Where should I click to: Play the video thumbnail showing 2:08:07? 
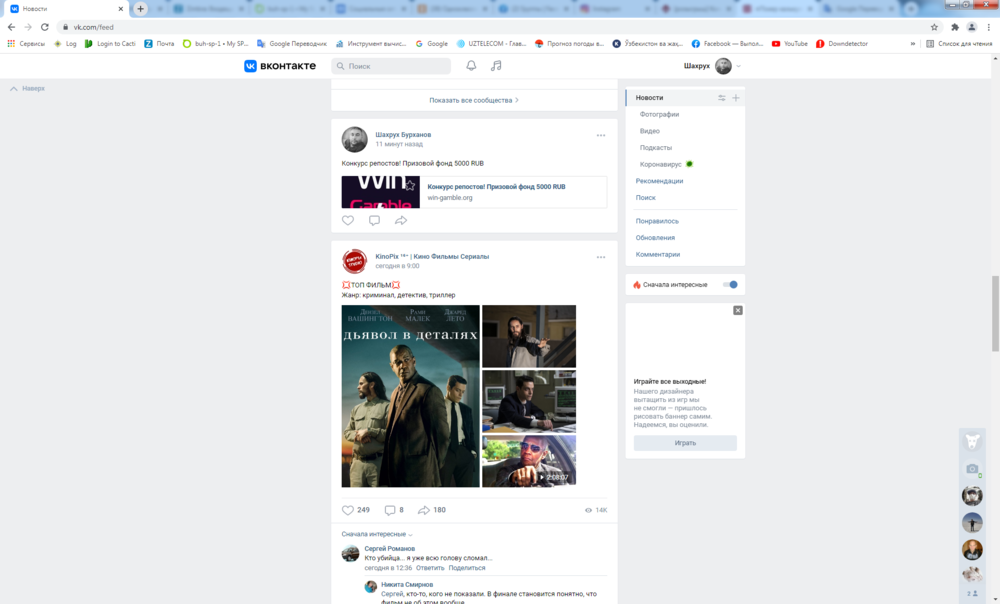(x=529, y=461)
